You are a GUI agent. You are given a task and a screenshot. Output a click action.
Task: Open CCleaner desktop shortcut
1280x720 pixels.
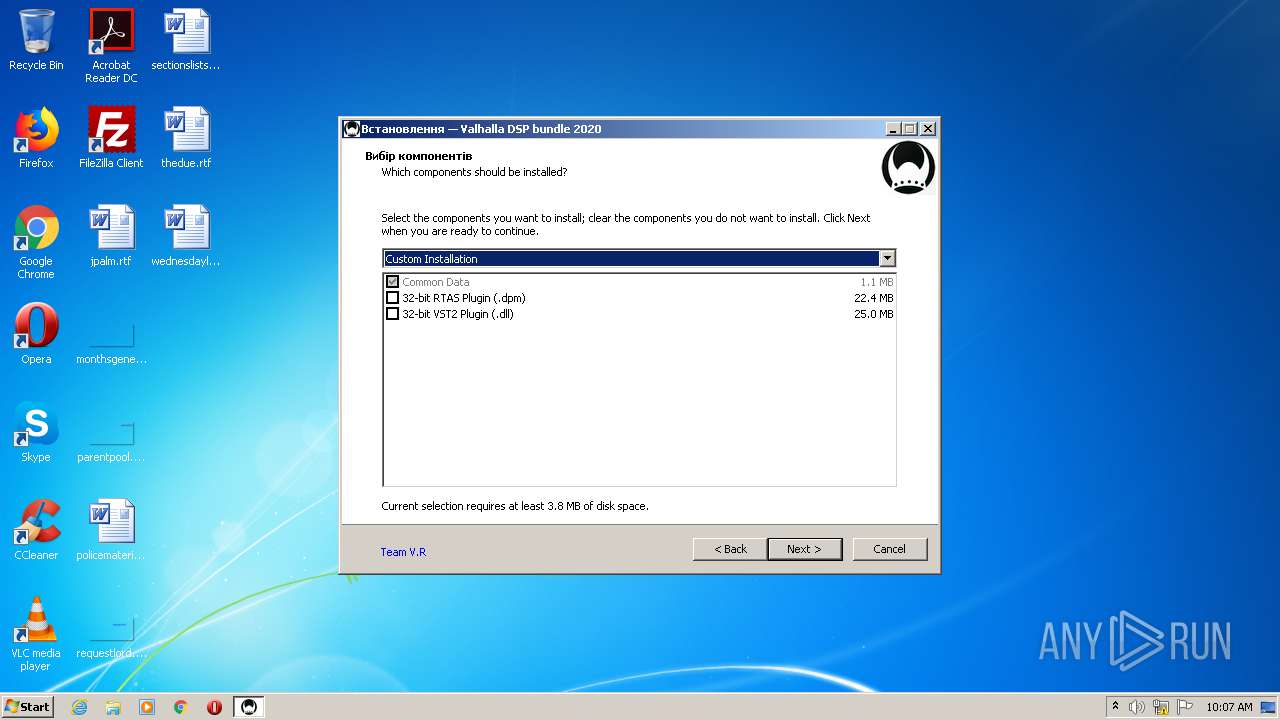click(36, 530)
